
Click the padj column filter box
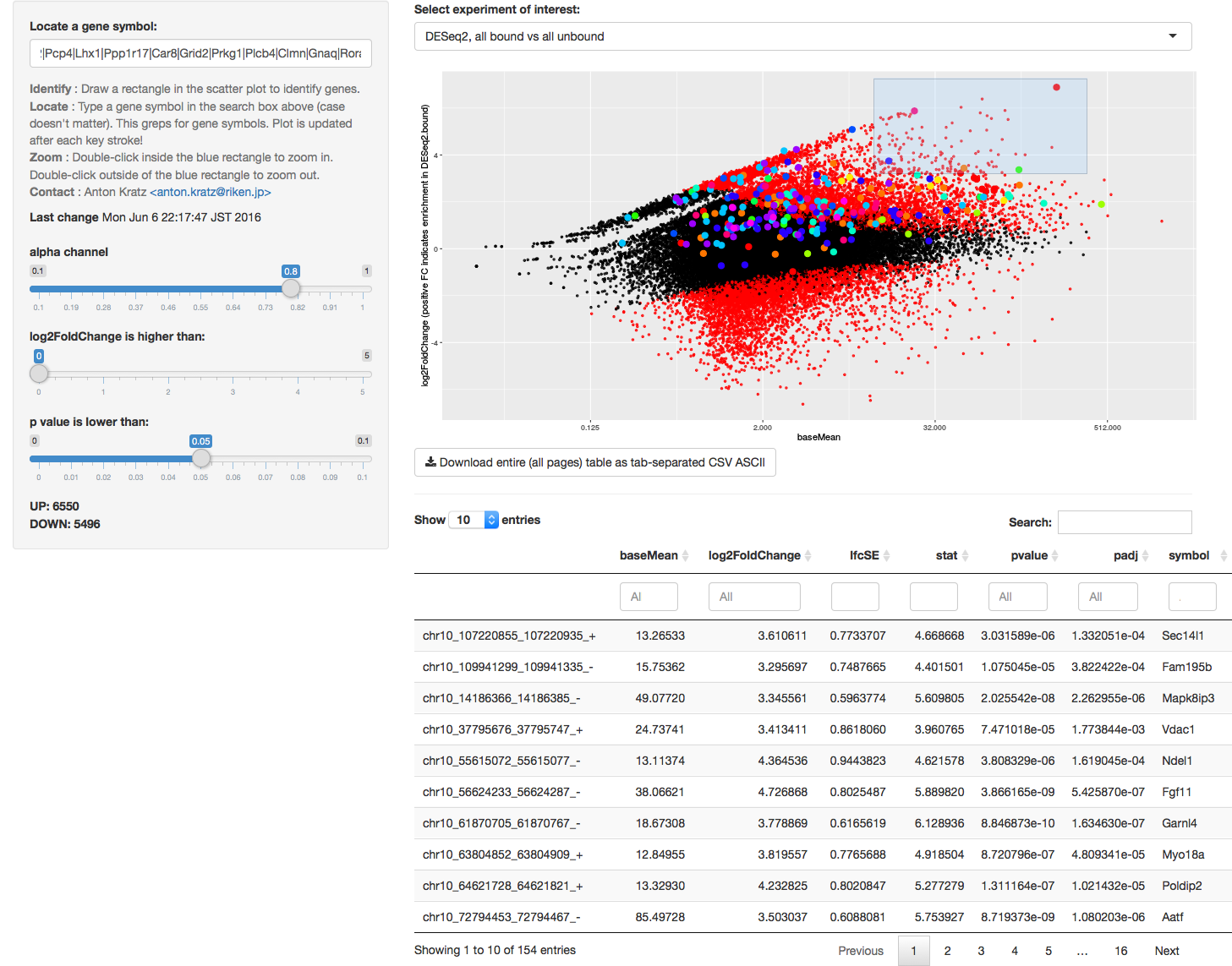coord(1109,597)
